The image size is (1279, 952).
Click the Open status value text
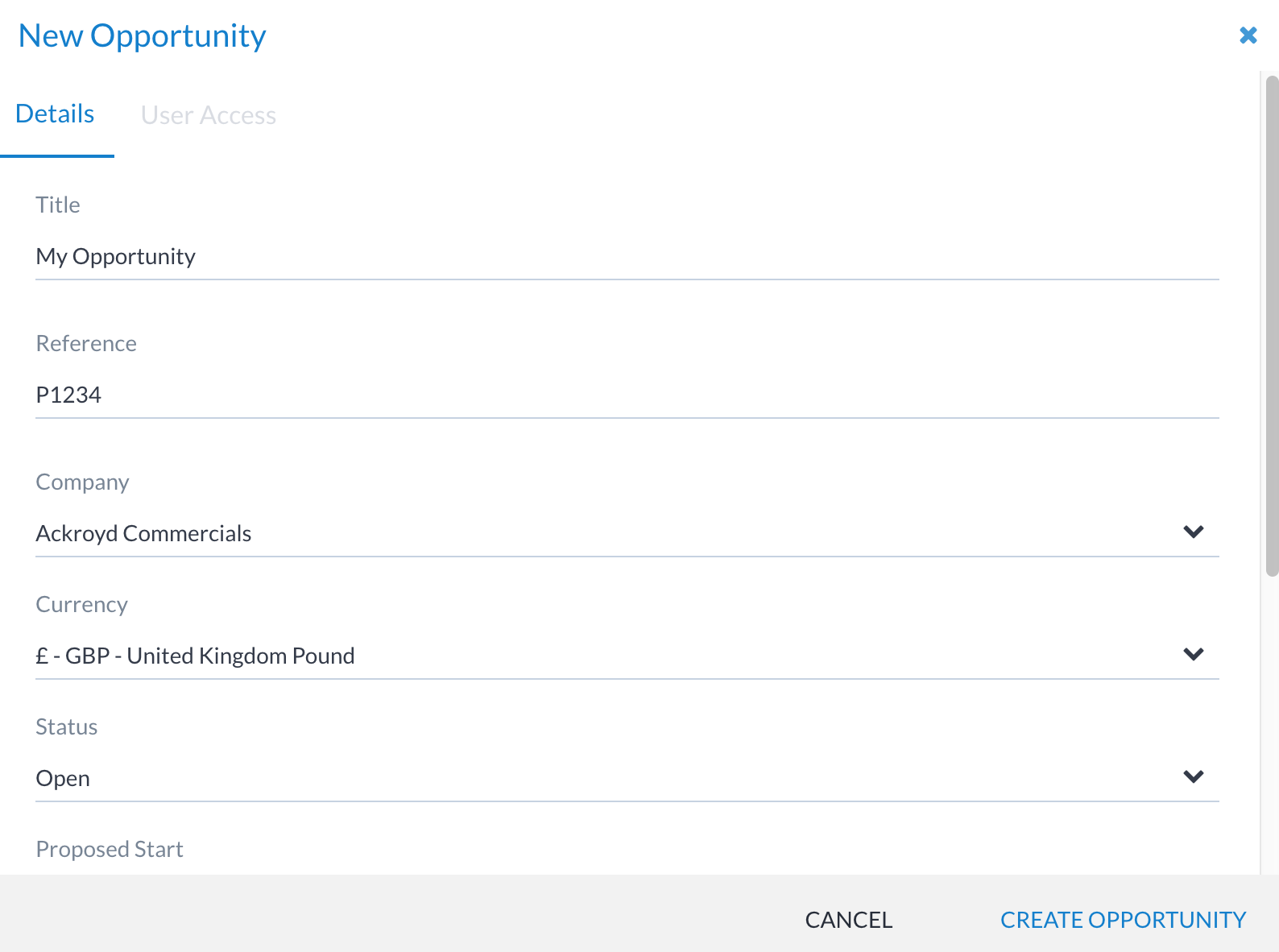pos(63,778)
